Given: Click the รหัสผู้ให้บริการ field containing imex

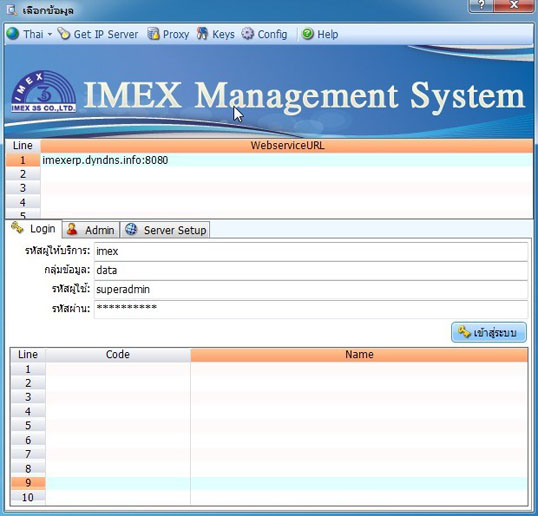Looking at the screenshot, I should [x=311, y=251].
